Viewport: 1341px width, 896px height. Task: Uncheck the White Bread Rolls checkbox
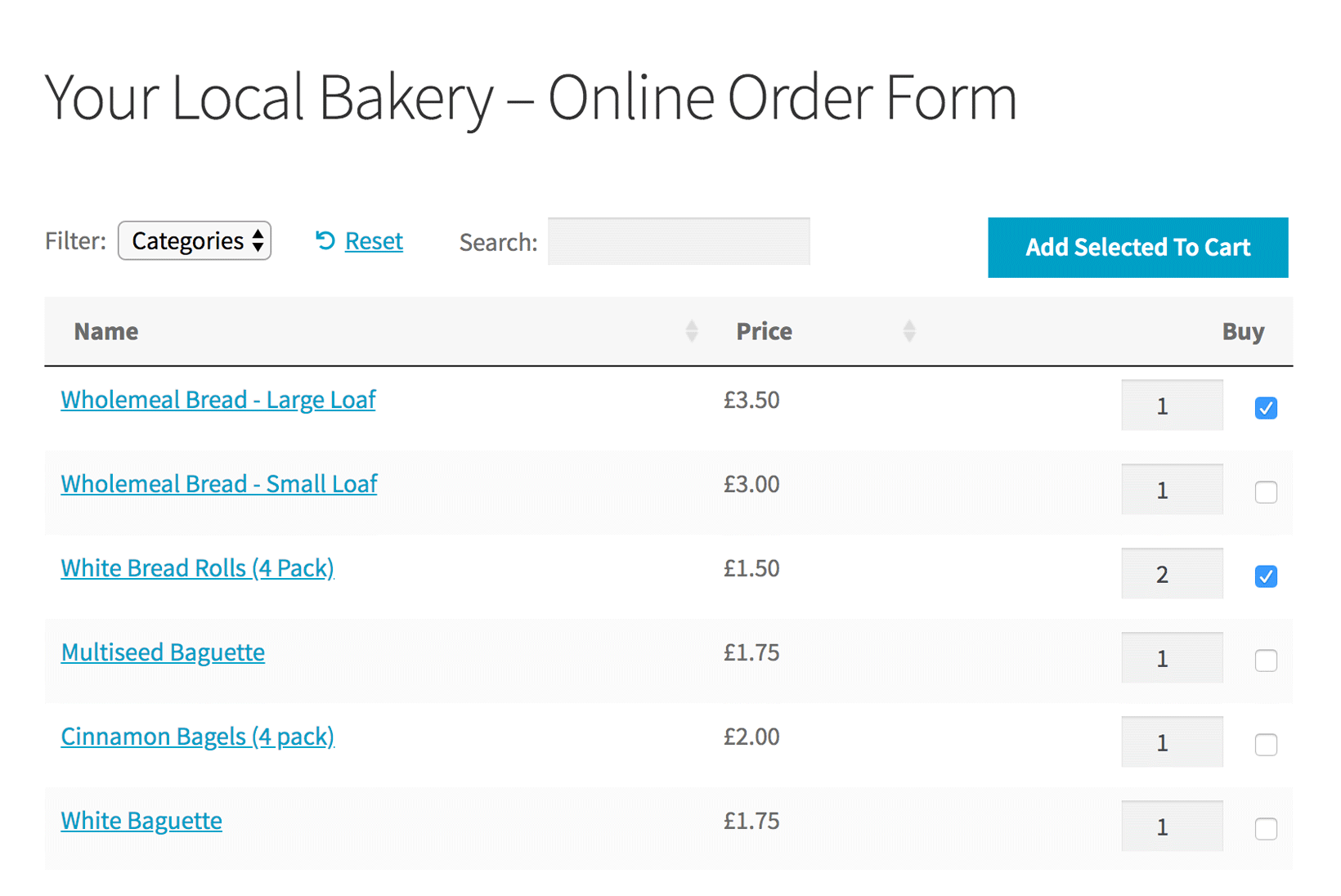pos(1266,576)
